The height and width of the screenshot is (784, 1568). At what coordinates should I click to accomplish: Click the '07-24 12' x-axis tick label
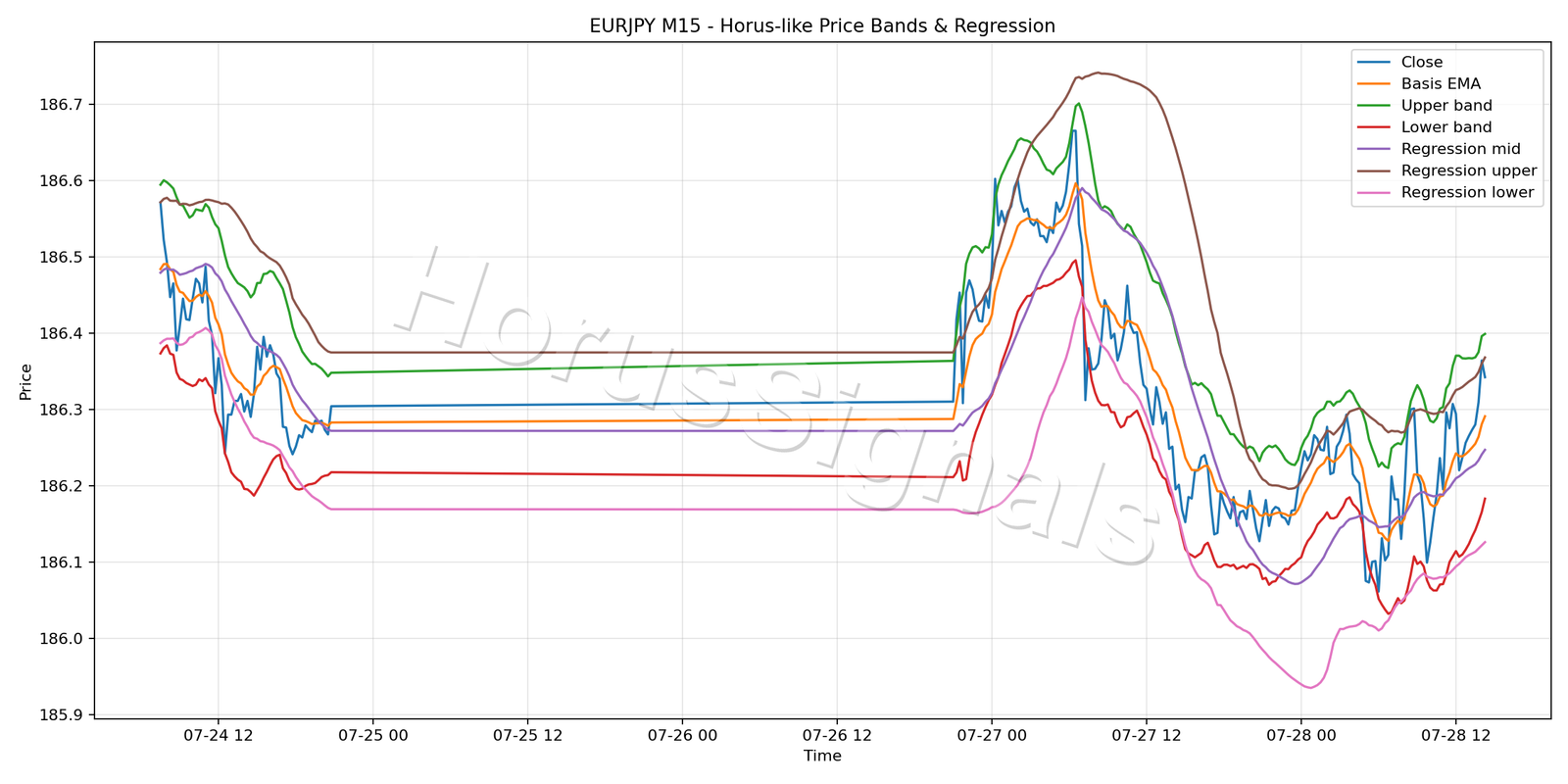pos(218,735)
